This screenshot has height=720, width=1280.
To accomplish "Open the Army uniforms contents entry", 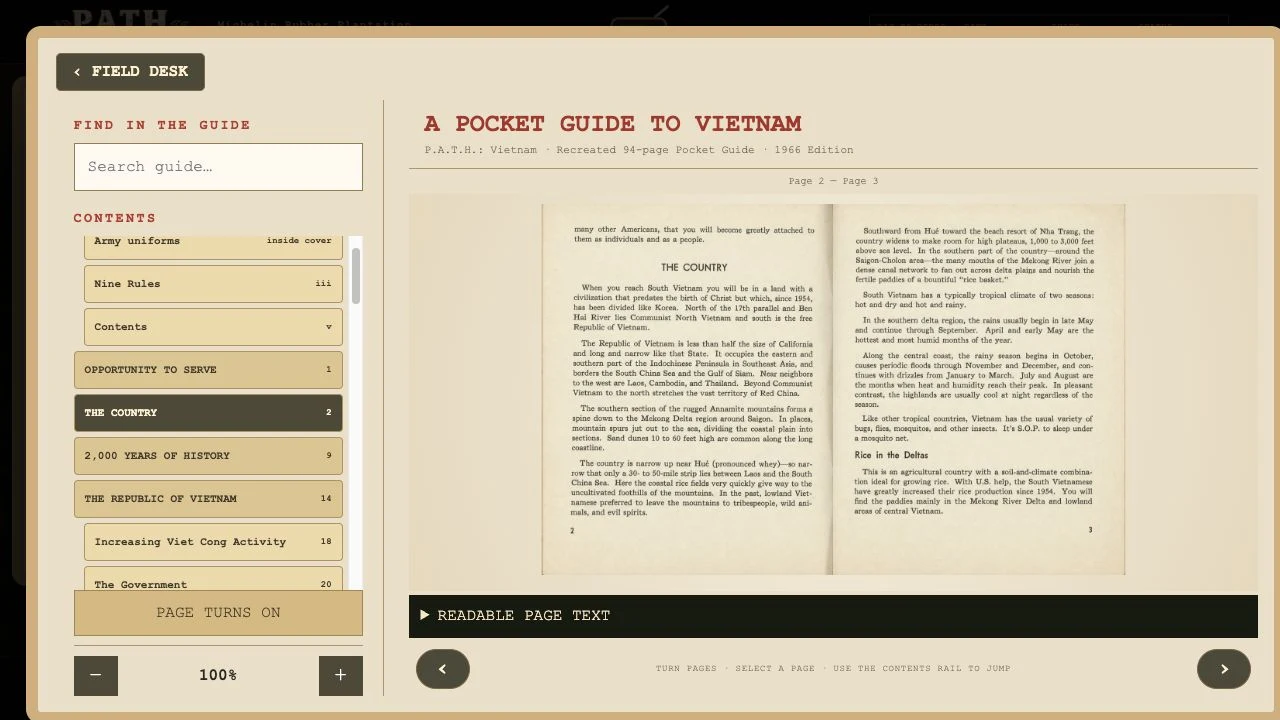I will coord(213,246).
